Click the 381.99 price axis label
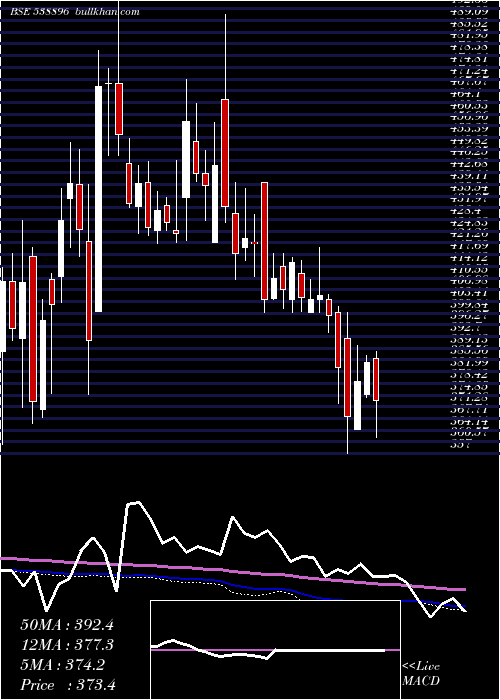The width and height of the screenshot is (500, 700). pyautogui.click(x=468, y=363)
